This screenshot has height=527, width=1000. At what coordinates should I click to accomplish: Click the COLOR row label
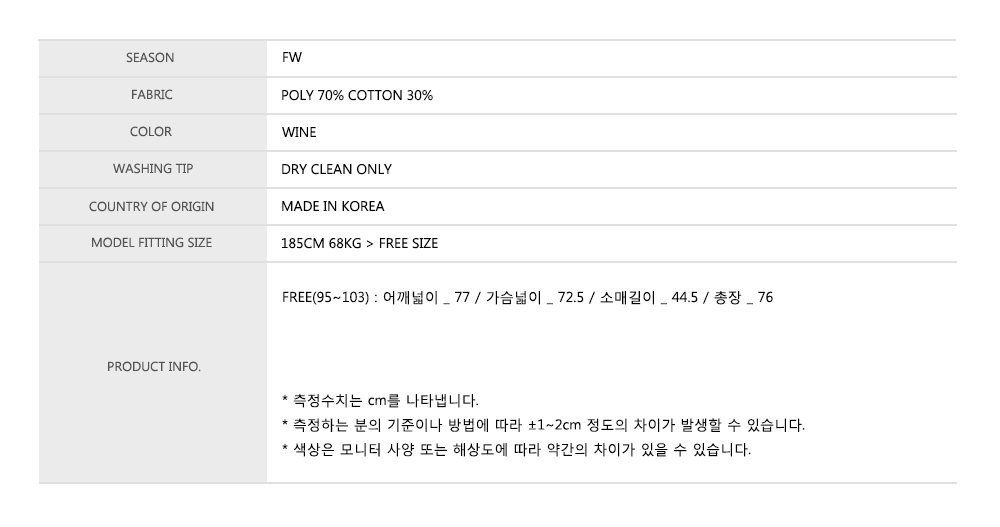(151, 132)
